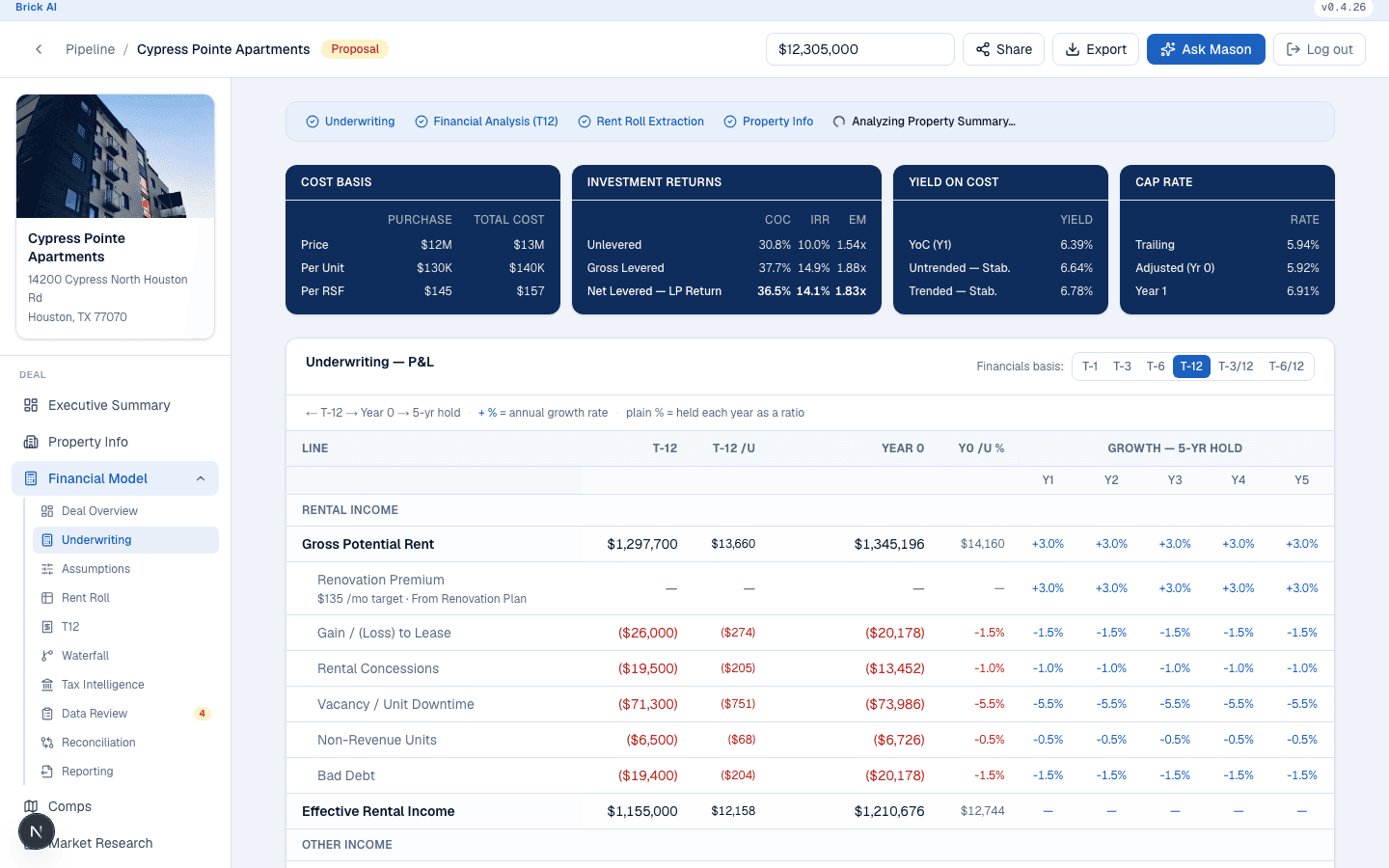Click the sparkle icon on Ask Mason

tap(1167, 49)
